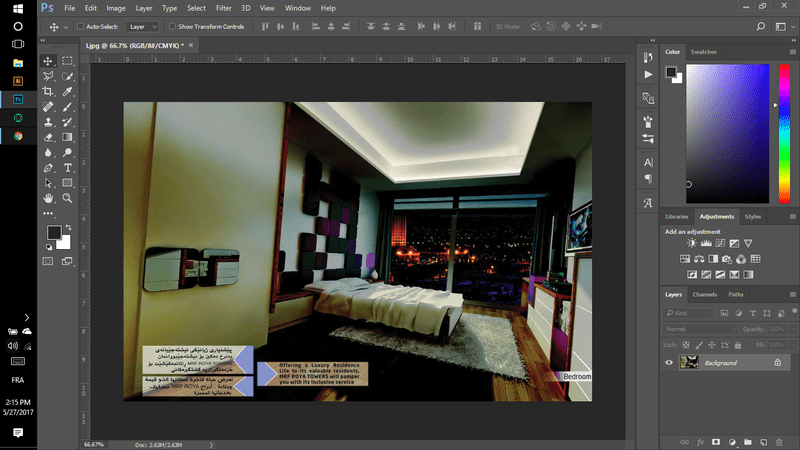Switch to the Swatches panel tab

(703, 52)
